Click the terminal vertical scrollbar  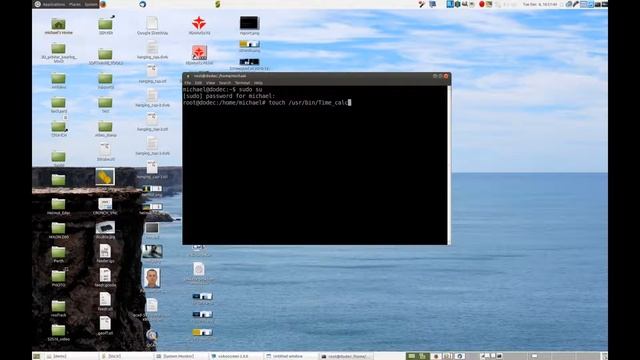[449, 165]
